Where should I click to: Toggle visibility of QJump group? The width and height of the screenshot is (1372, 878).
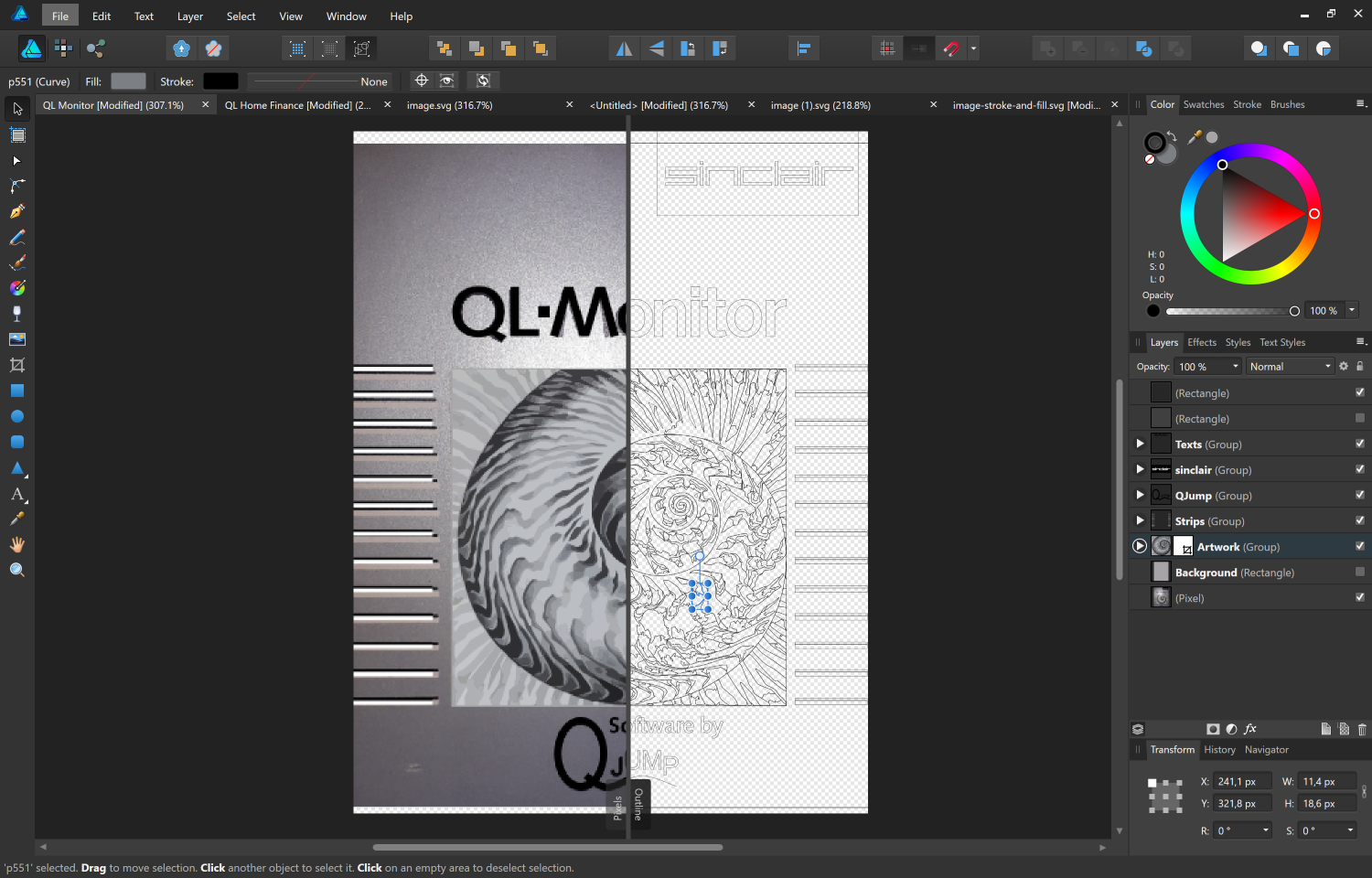(x=1360, y=495)
